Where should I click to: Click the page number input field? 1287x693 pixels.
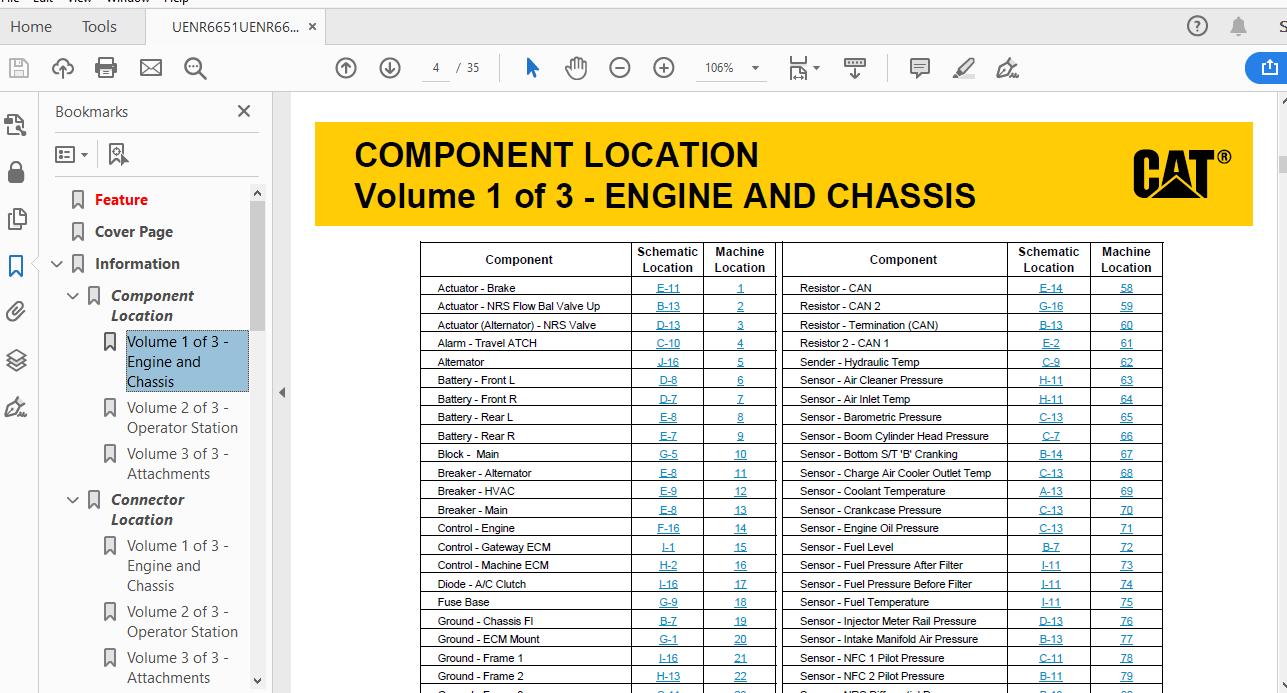click(x=436, y=68)
